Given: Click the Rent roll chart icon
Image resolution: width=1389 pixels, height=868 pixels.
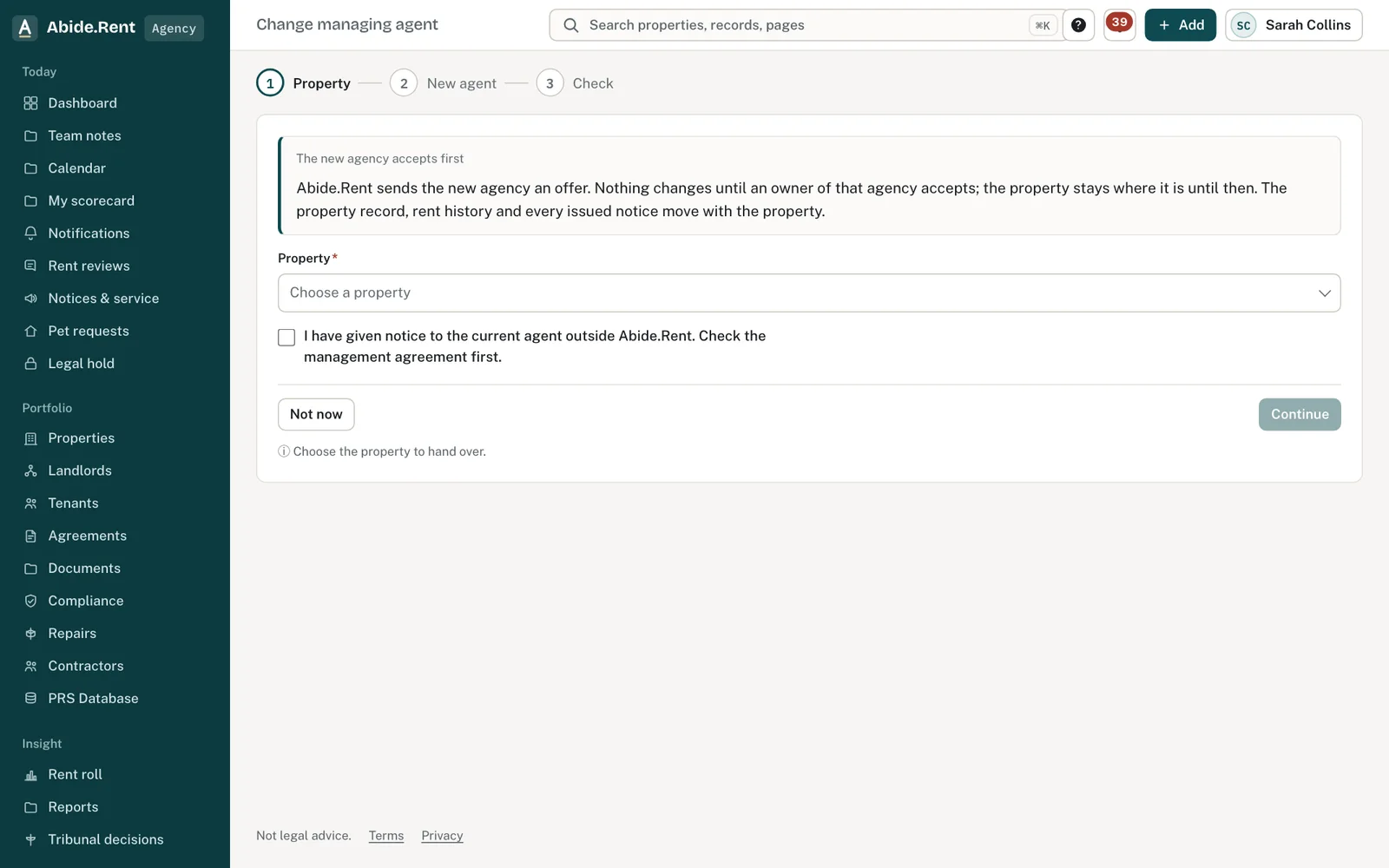Looking at the screenshot, I should point(30,774).
